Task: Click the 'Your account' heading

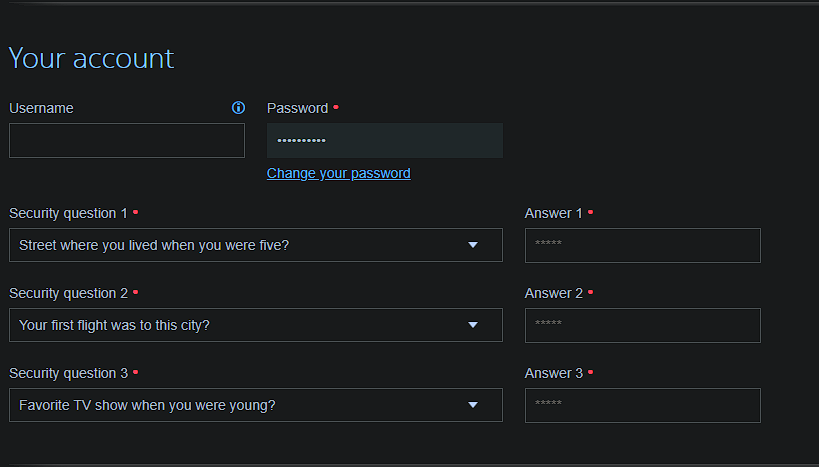Action: pos(91,58)
